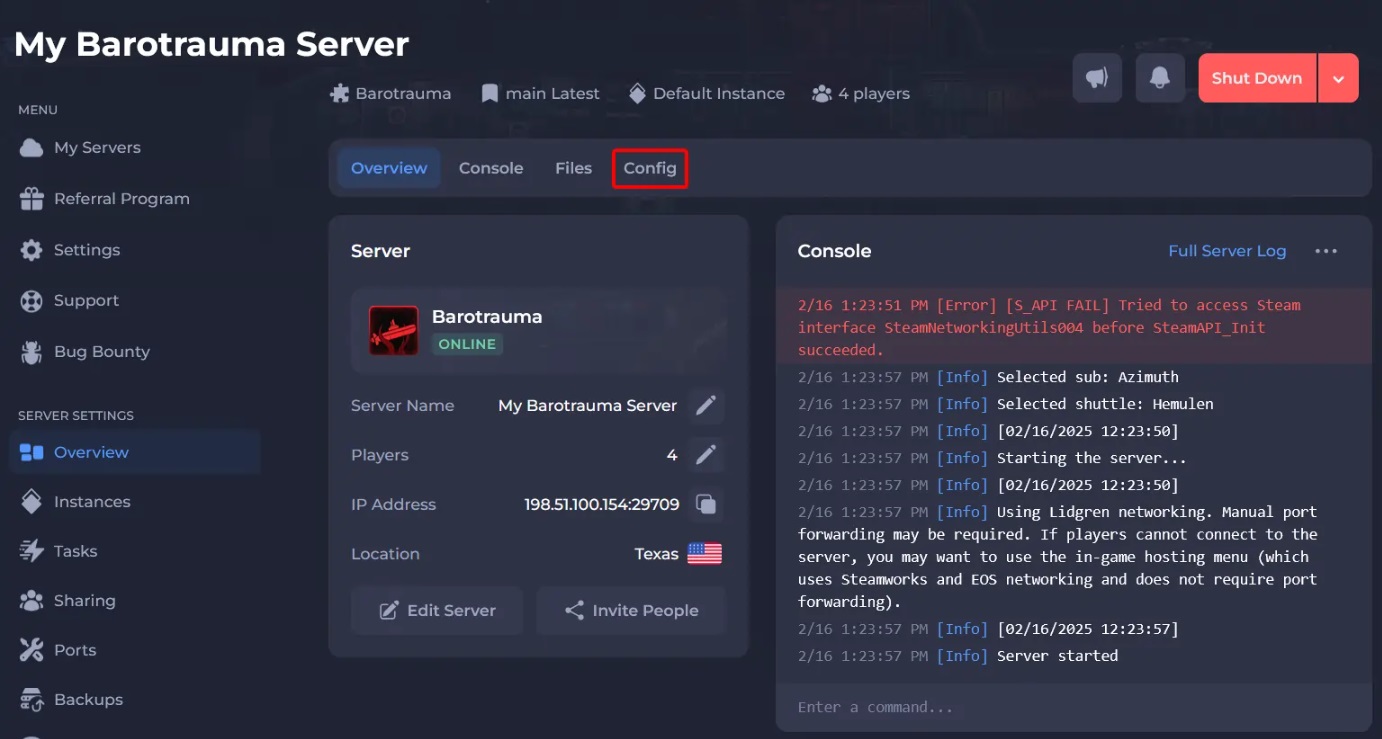Open the Config tab
This screenshot has height=739, width=1382.
pos(650,168)
